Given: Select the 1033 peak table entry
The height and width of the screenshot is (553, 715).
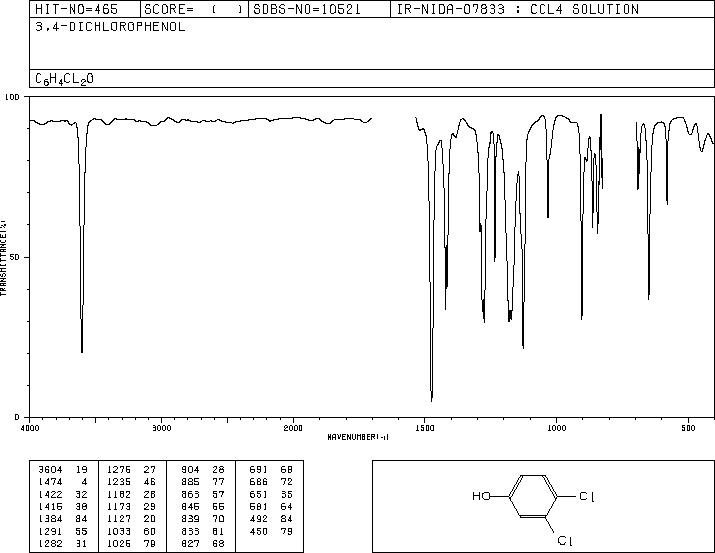Looking at the screenshot, I should (131, 532).
